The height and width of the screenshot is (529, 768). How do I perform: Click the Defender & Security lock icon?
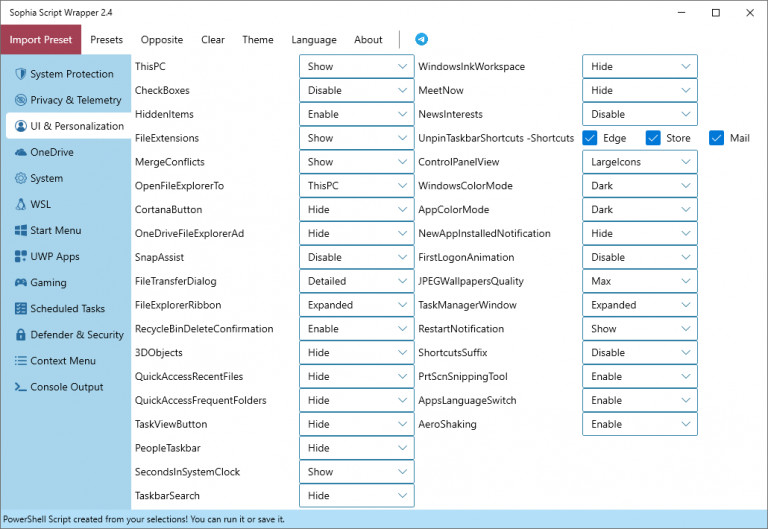click(21, 335)
